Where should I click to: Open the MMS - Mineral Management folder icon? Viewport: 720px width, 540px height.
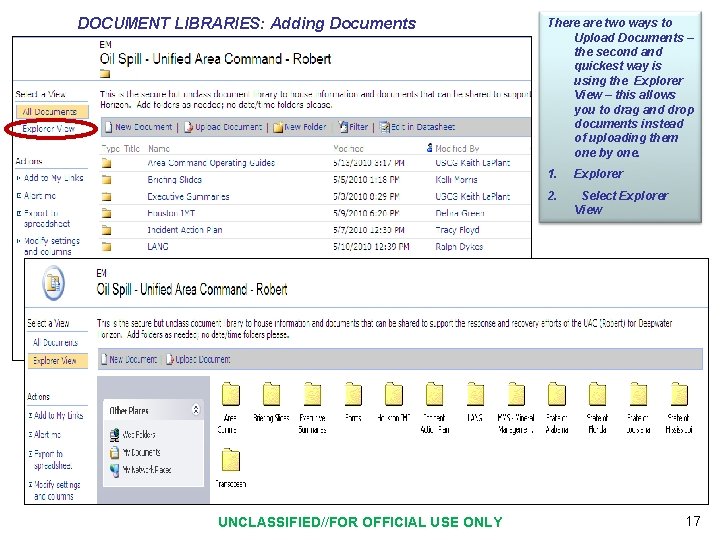[516, 394]
